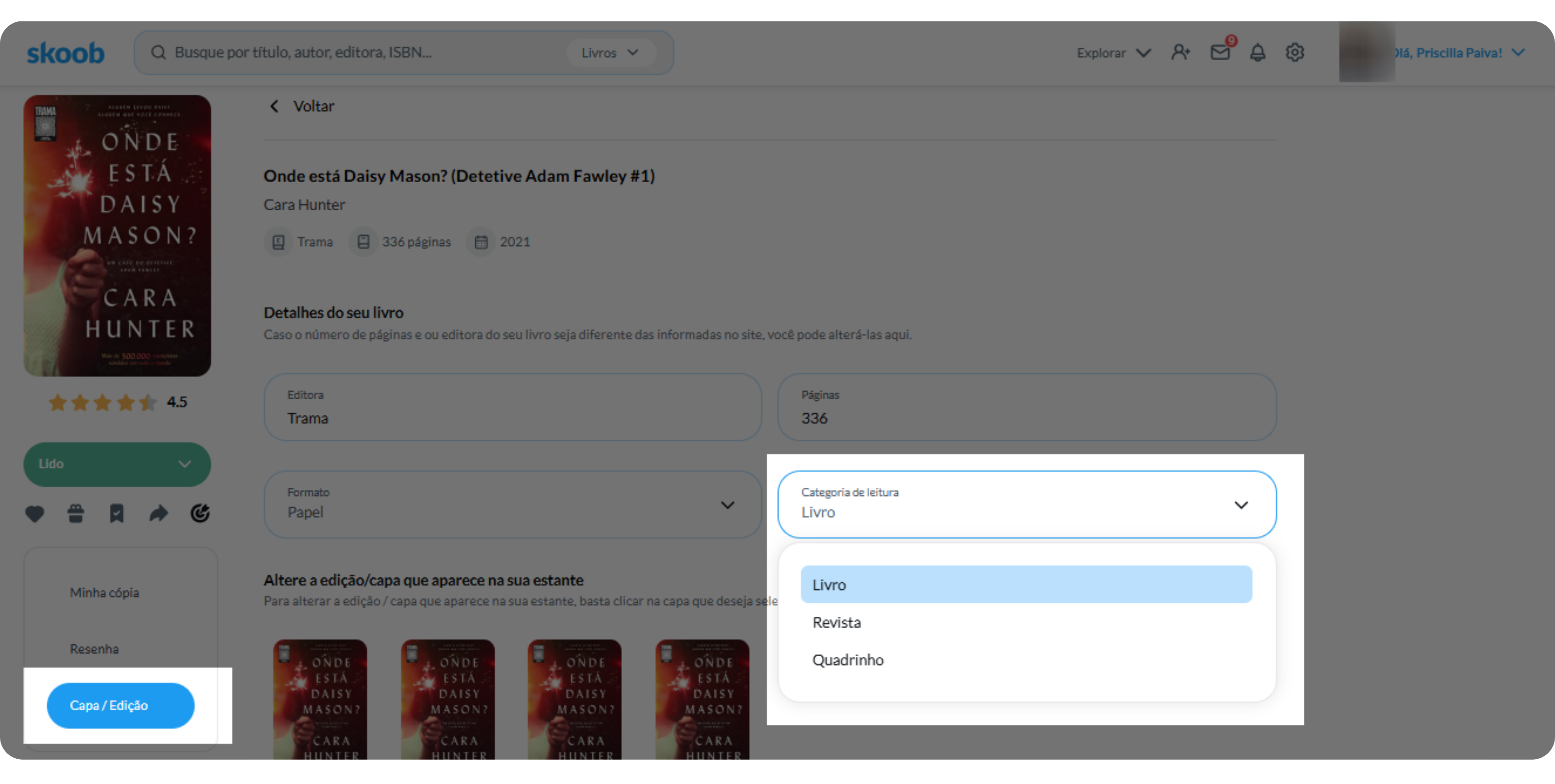The width and height of the screenshot is (1555, 784).
Task: Click the reading goal target icon
Action: point(200,513)
